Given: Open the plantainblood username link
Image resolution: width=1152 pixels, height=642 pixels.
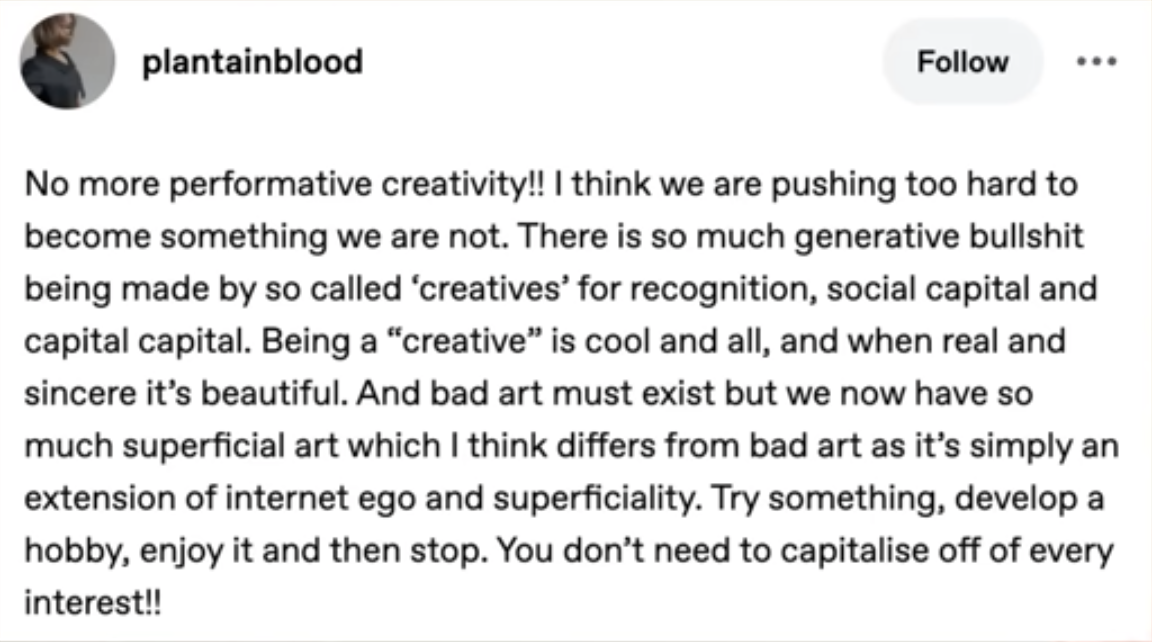Looking at the screenshot, I should click(x=253, y=62).
